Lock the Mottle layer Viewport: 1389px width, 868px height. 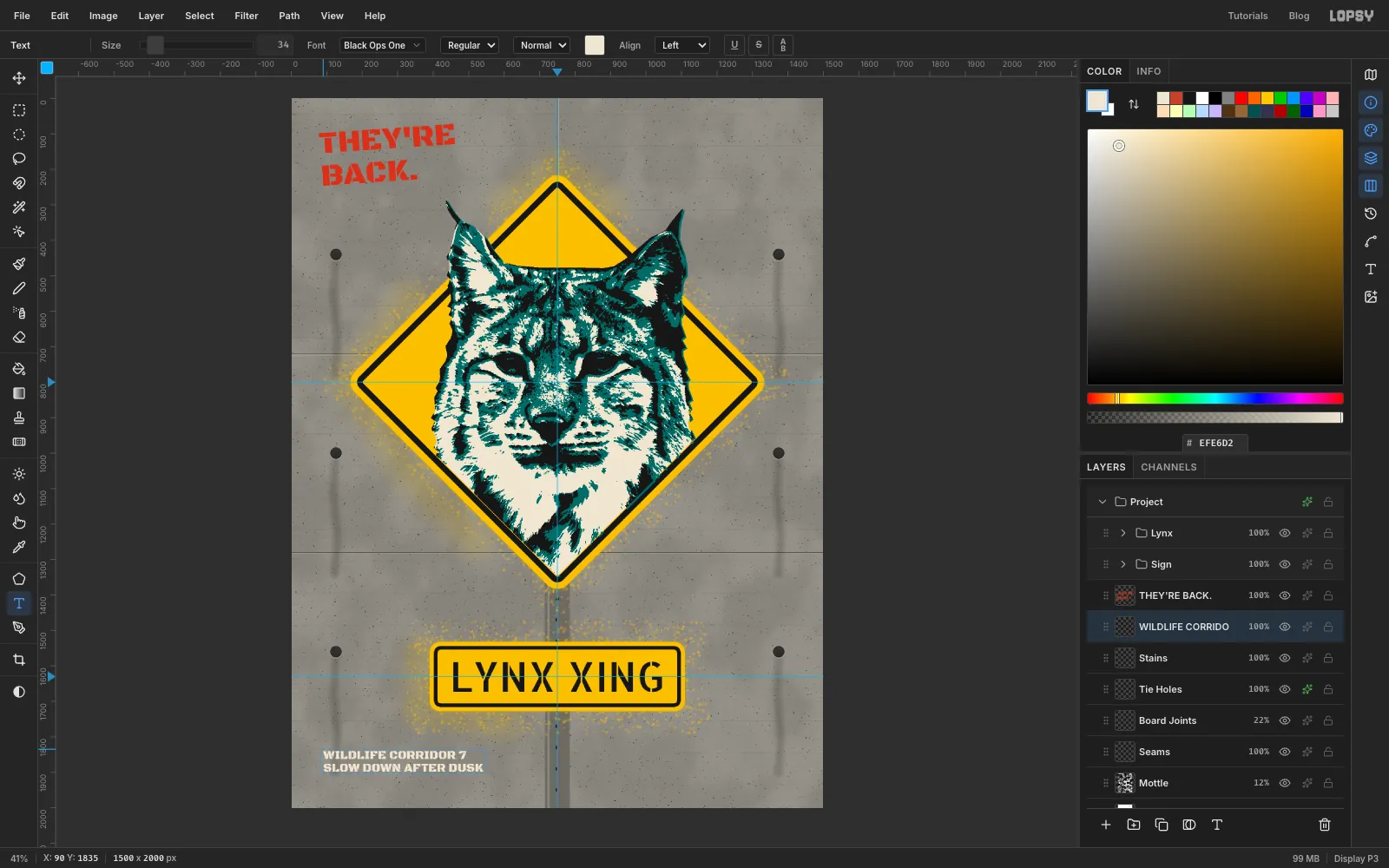pyautogui.click(x=1328, y=783)
